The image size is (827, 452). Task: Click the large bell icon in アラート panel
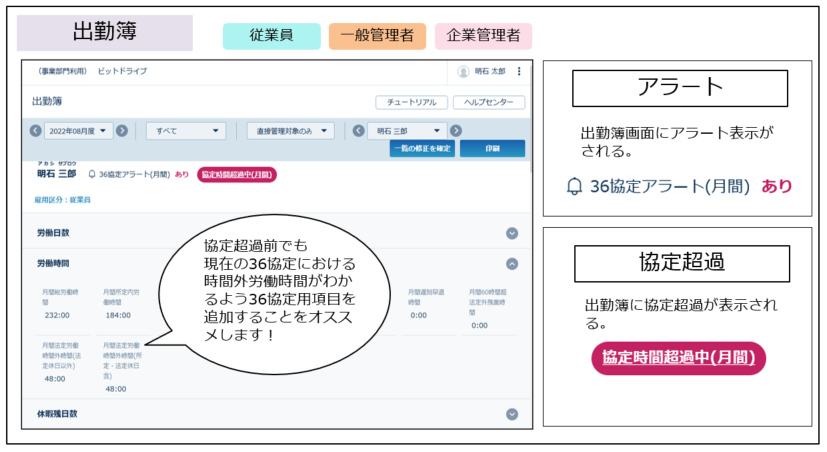click(x=574, y=186)
